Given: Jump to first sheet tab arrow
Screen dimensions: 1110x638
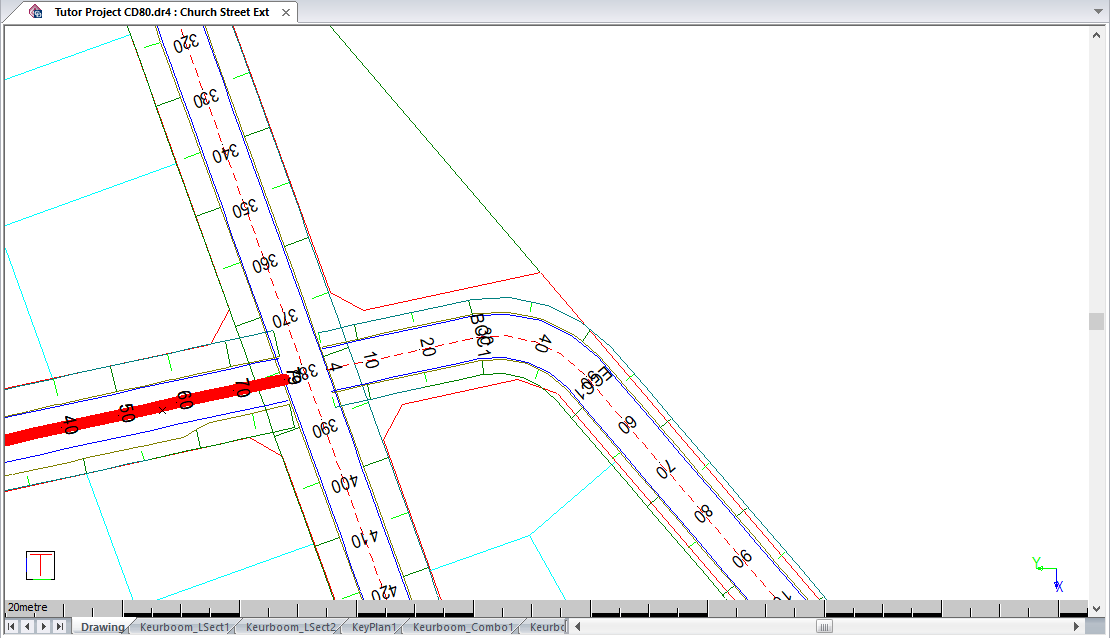Looking at the screenshot, I should (x=11, y=626).
